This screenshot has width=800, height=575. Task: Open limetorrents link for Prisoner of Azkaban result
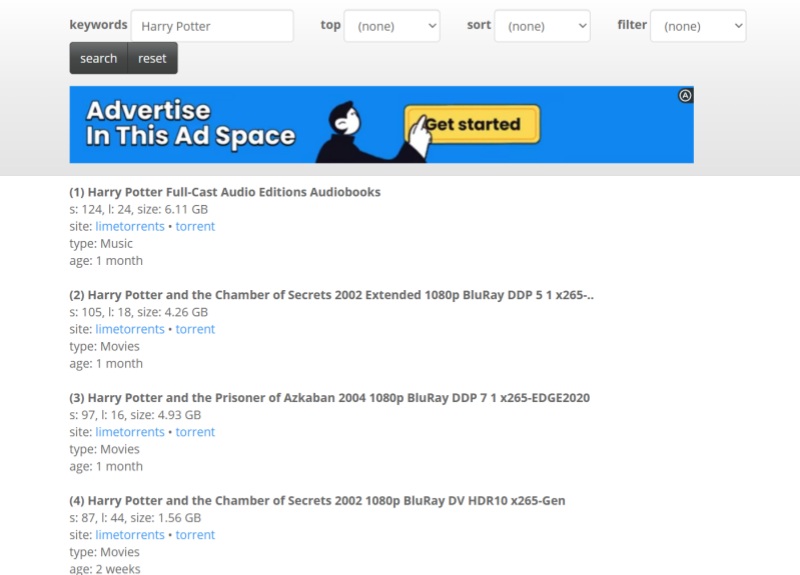(x=130, y=432)
